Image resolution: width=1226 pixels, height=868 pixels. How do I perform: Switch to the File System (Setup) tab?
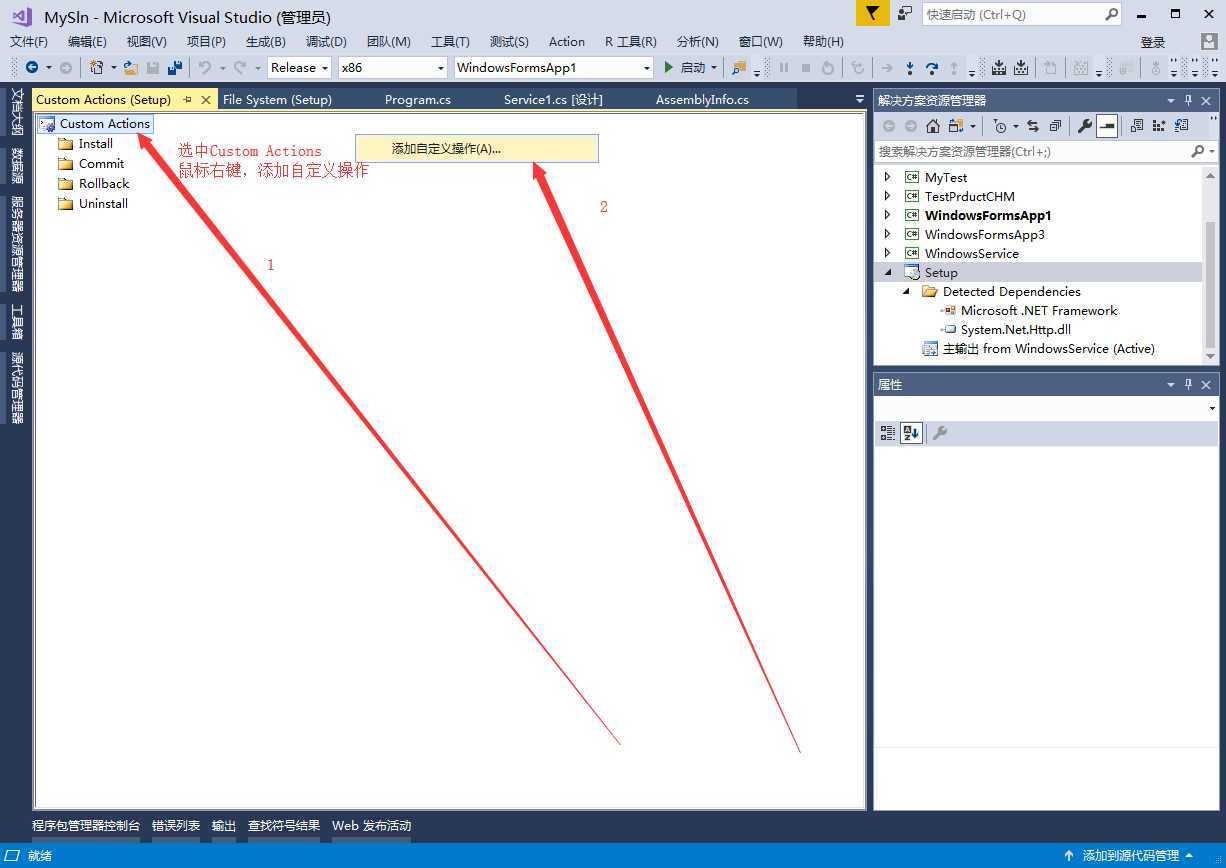click(x=277, y=99)
